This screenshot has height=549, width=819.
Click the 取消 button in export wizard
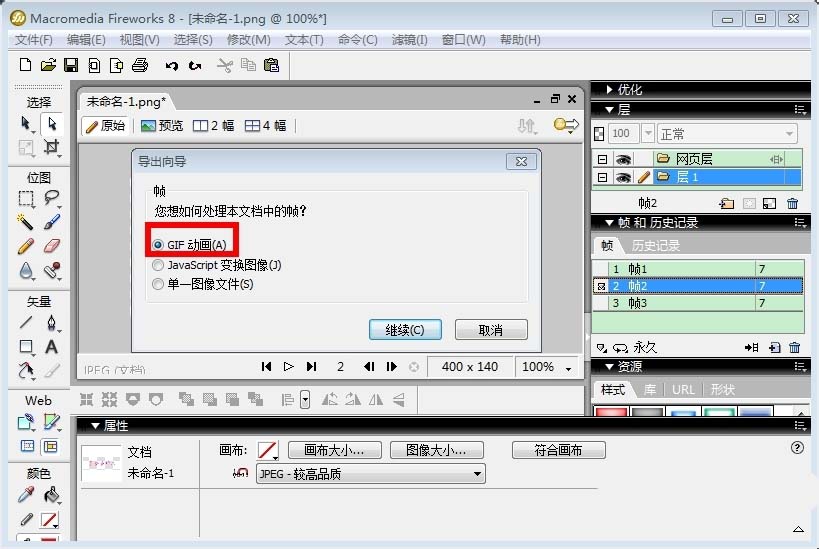click(x=491, y=330)
